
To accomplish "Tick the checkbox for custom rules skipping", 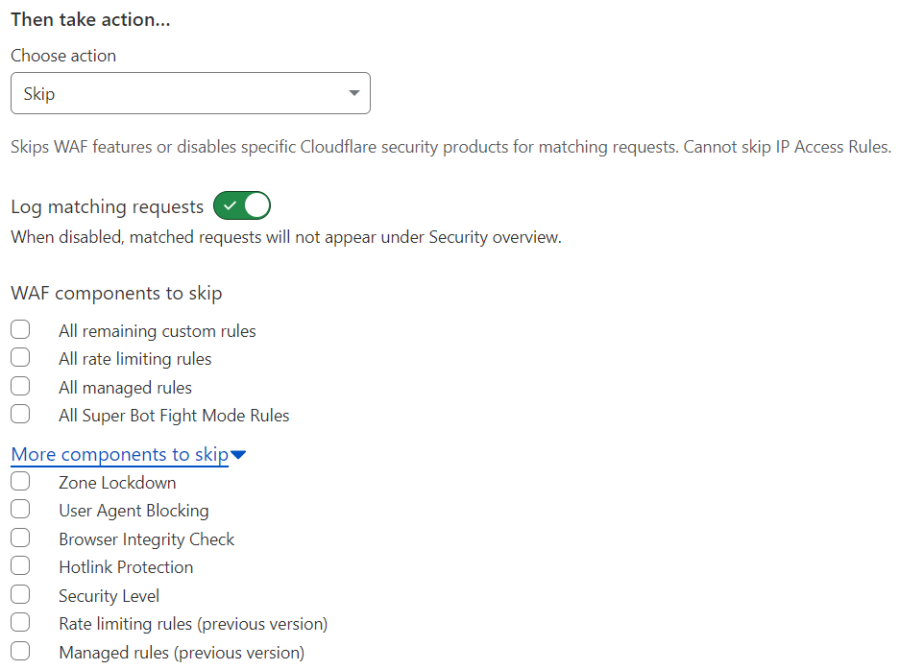I will (x=20, y=329).
